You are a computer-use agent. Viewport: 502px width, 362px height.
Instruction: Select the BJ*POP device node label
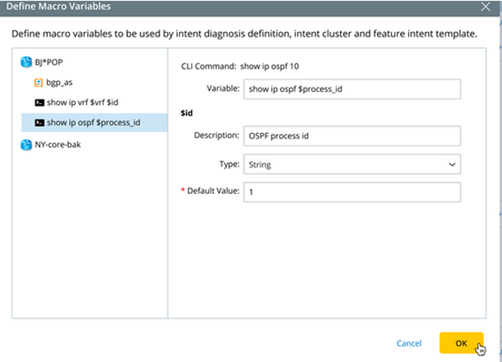pos(49,62)
